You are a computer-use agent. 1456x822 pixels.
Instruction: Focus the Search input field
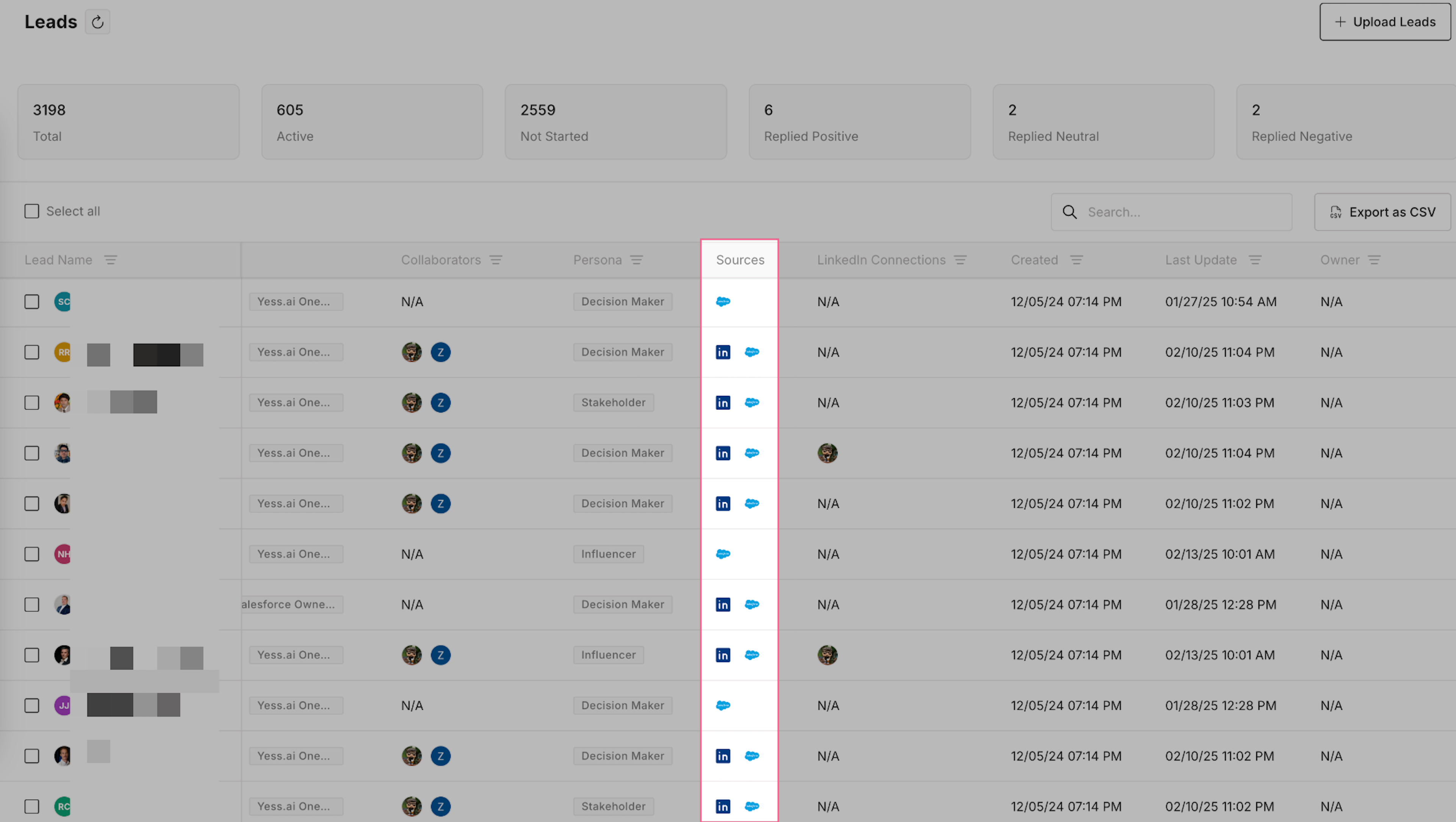pos(1181,212)
